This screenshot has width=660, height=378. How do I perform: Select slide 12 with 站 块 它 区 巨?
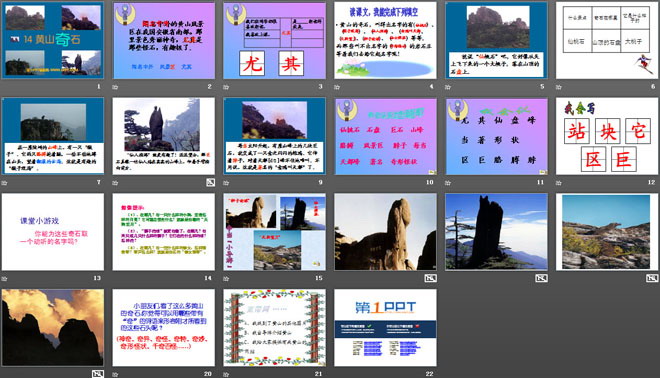pos(607,136)
